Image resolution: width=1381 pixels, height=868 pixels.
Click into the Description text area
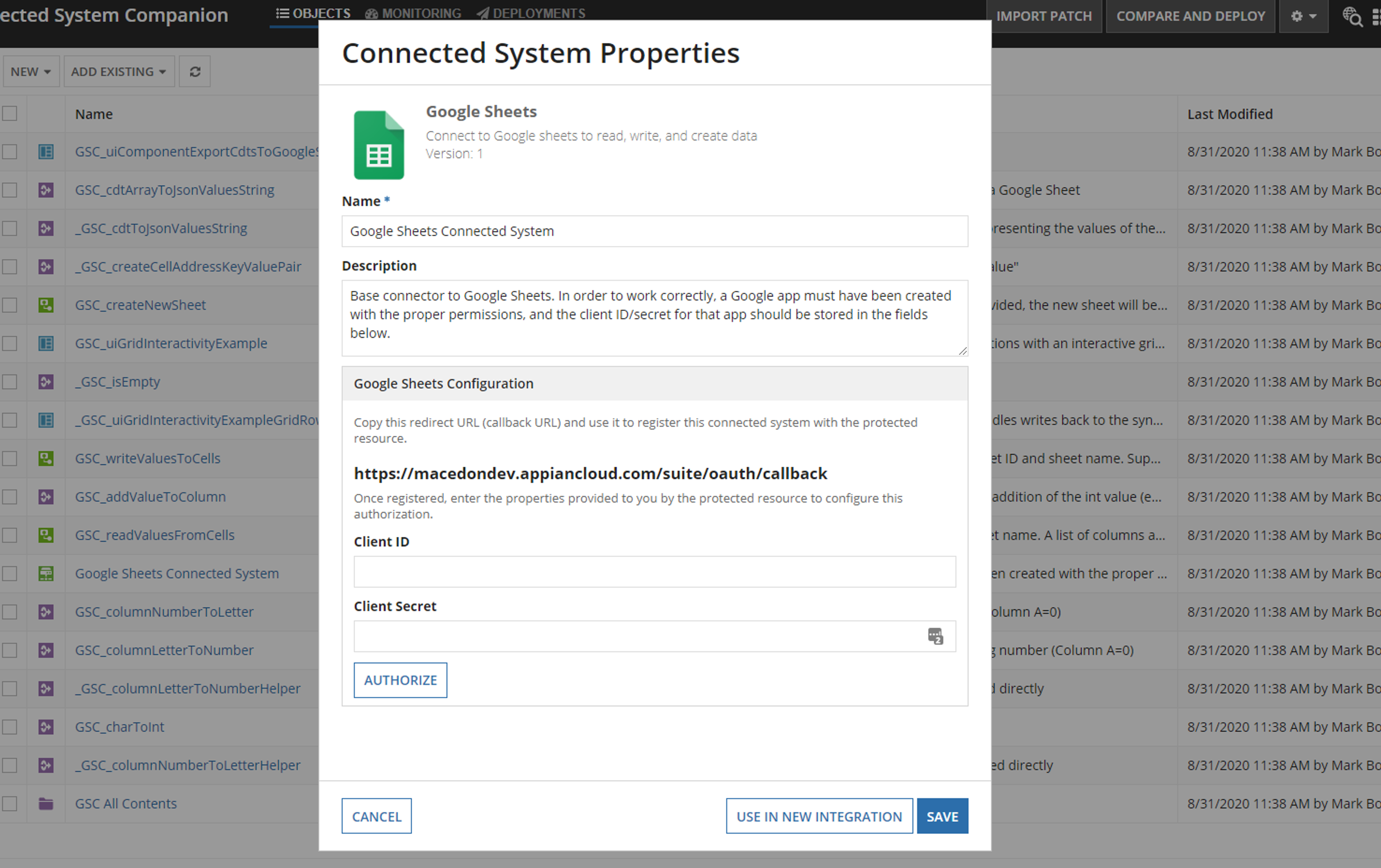coord(655,318)
